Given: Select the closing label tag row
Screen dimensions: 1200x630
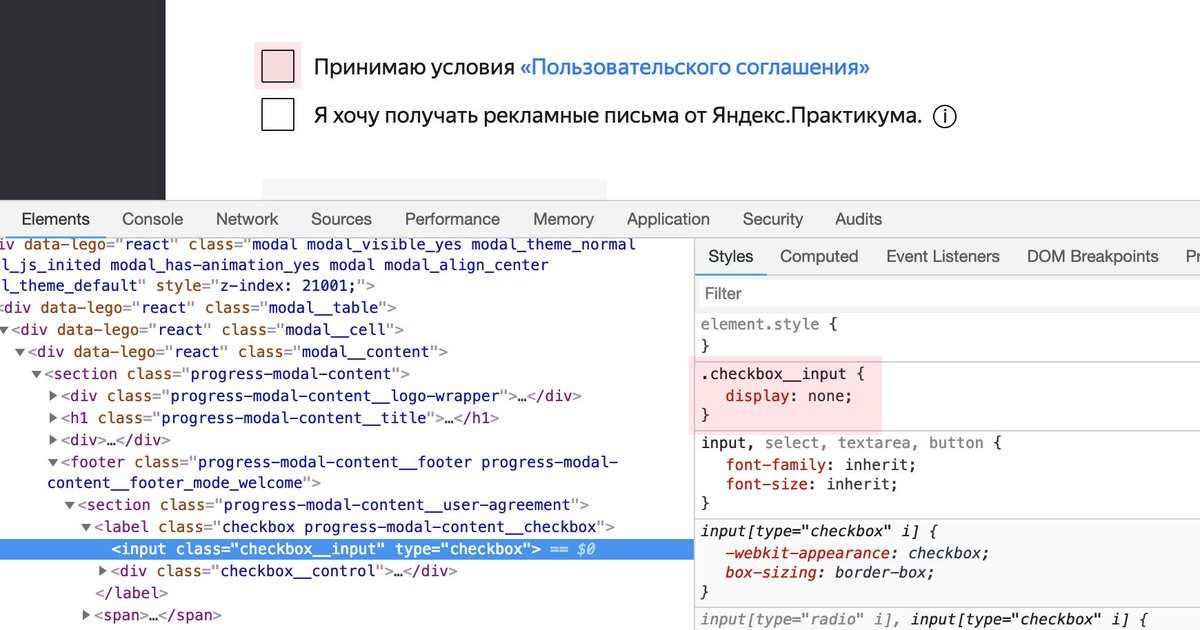Looking at the screenshot, I should [x=347, y=593].
